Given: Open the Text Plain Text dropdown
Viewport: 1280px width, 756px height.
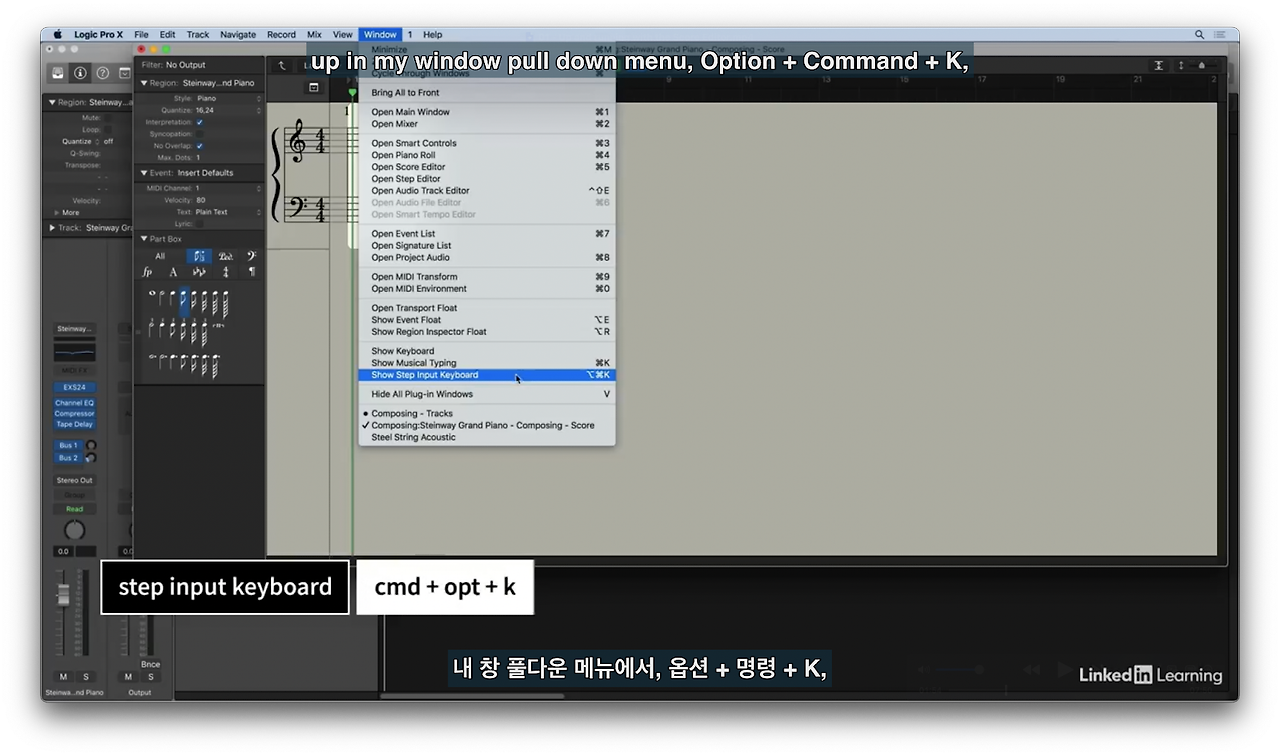Looking at the screenshot, I should click(228, 212).
